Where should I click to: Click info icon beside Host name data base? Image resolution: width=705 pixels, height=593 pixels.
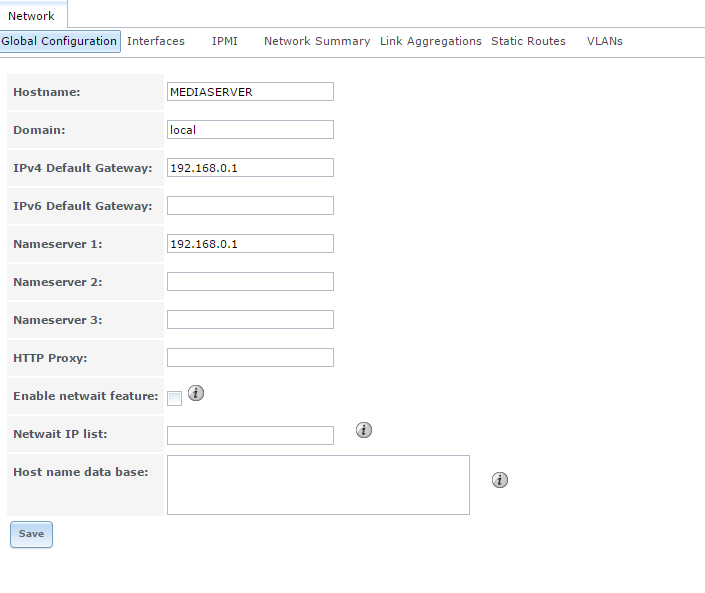point(500,480)
